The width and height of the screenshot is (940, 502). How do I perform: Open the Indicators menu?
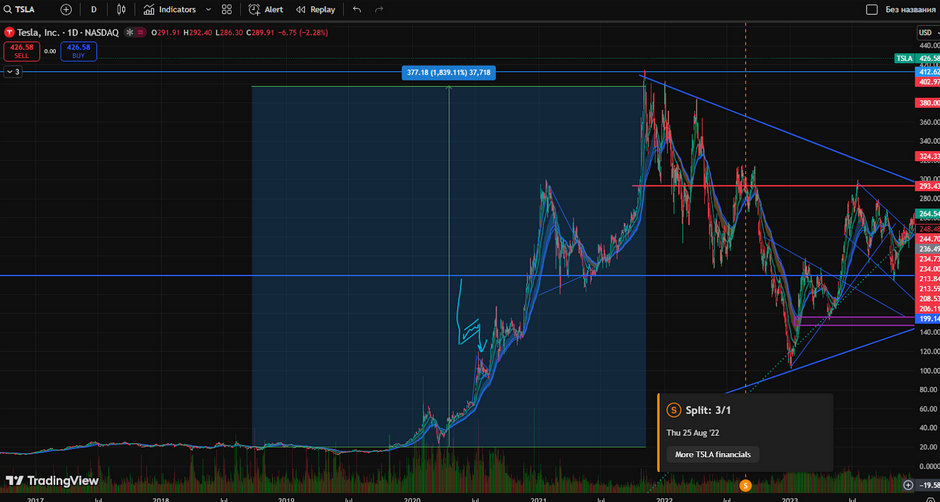click(x=169, y=9)
